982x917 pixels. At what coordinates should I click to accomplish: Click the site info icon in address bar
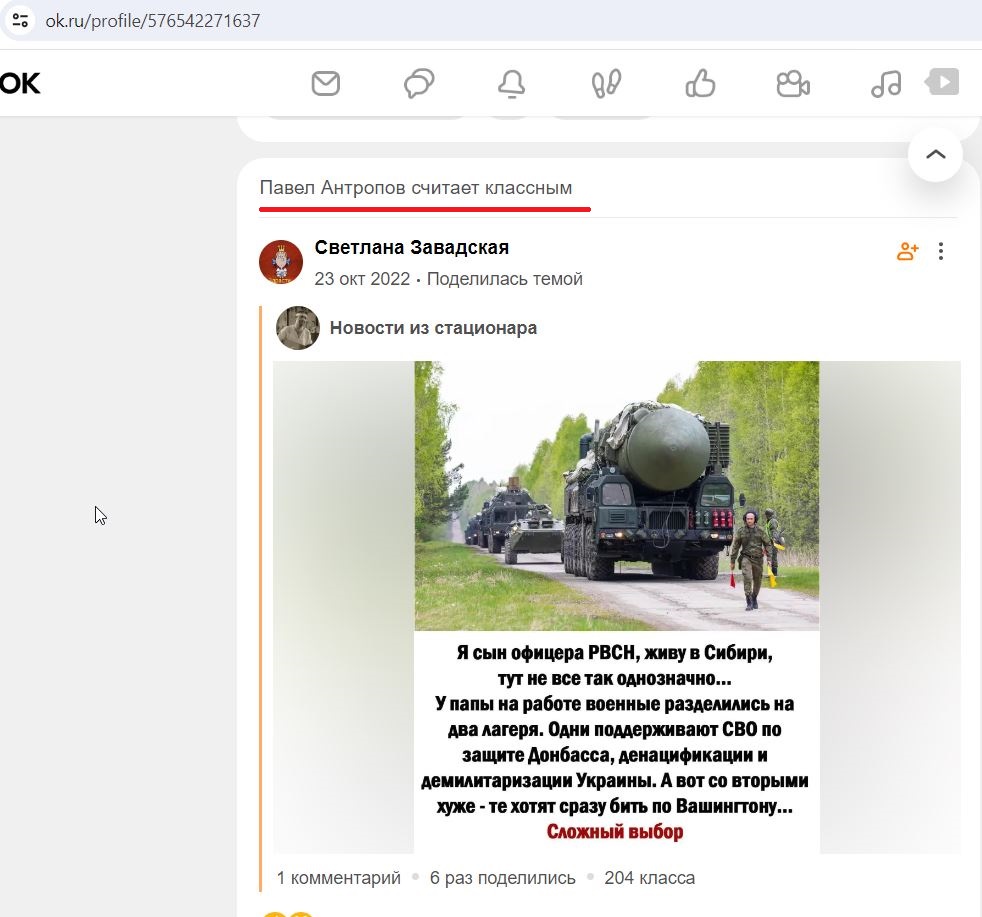coord(20,20)
